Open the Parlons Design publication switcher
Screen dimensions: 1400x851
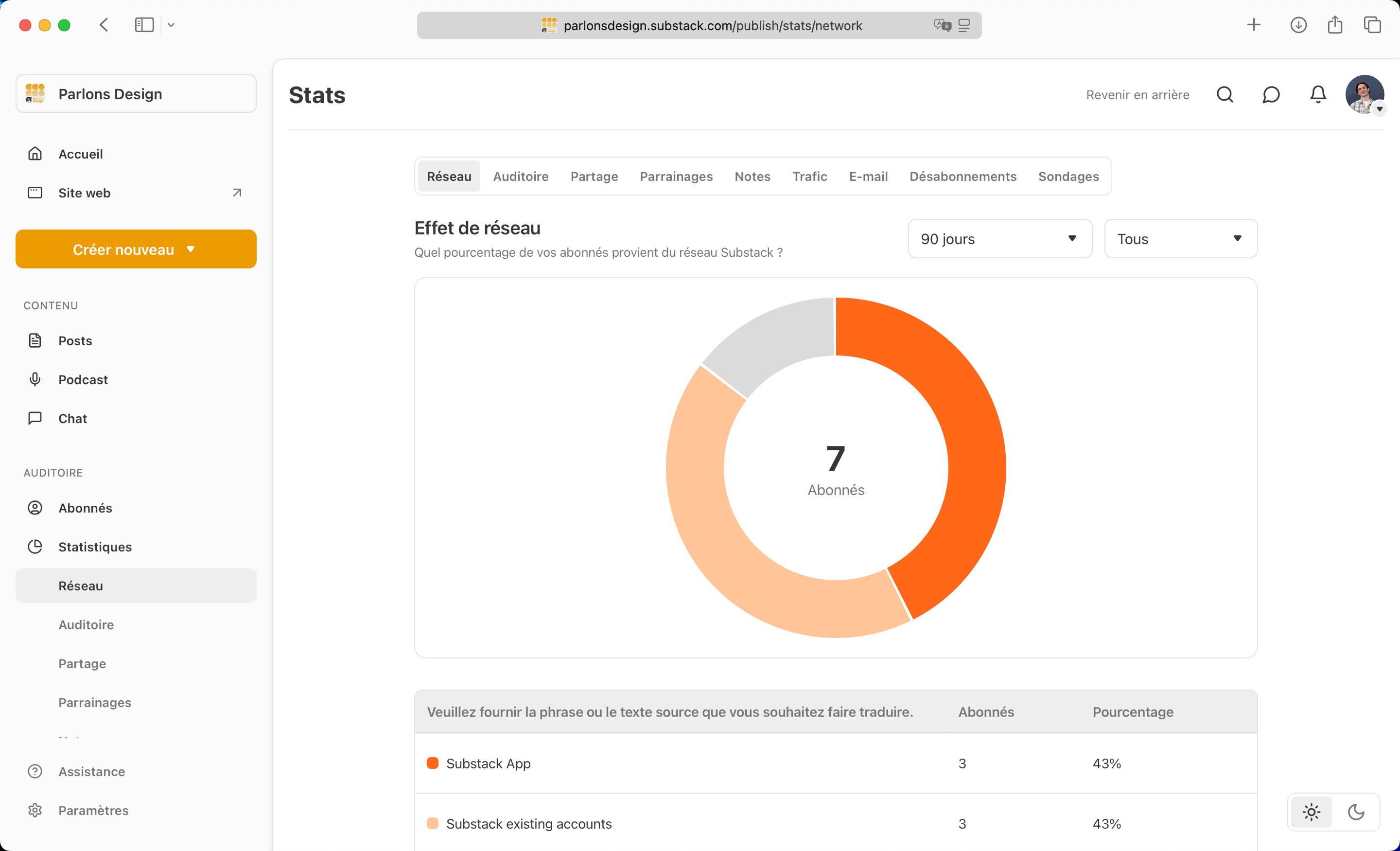pyautogui.click(x=136, y=93)
